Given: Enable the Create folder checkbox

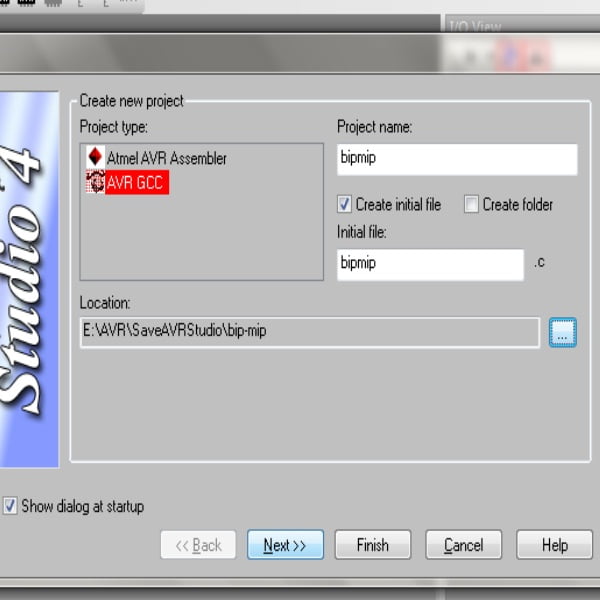Looking at the screenshot, I should click(471, 204).
